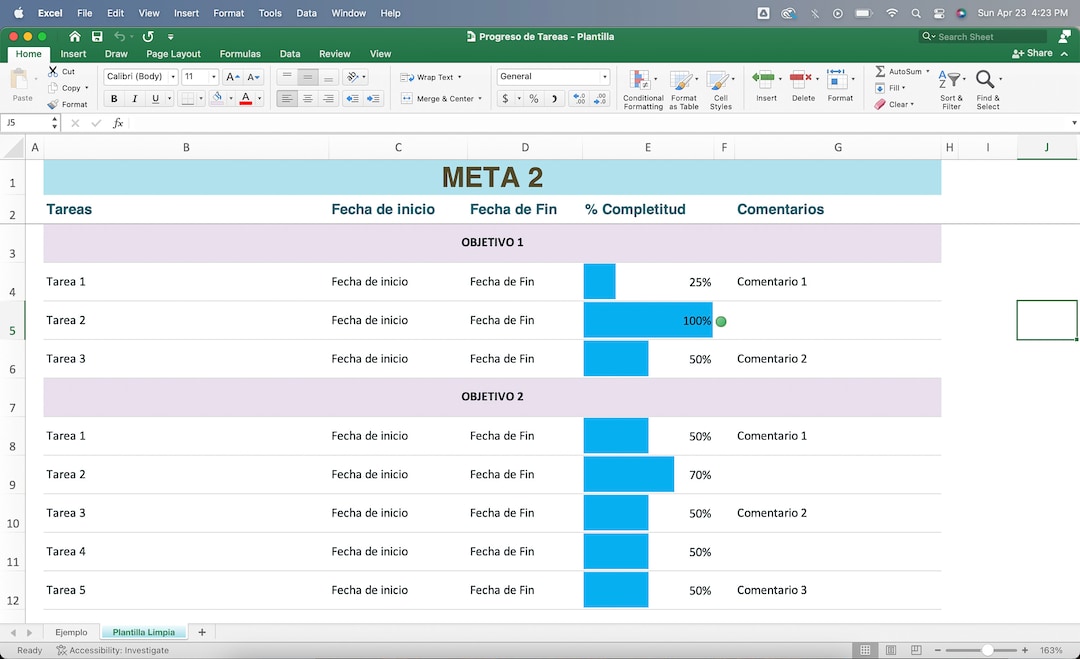Viewport: 1080px width, 659px height.
Task: Open the font color picker
Action: coord(246,99)
